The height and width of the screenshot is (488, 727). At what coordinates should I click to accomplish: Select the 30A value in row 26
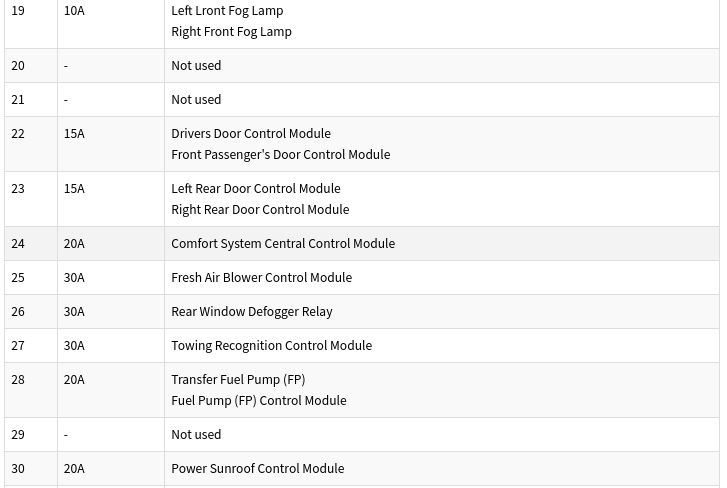click(74, 311)
